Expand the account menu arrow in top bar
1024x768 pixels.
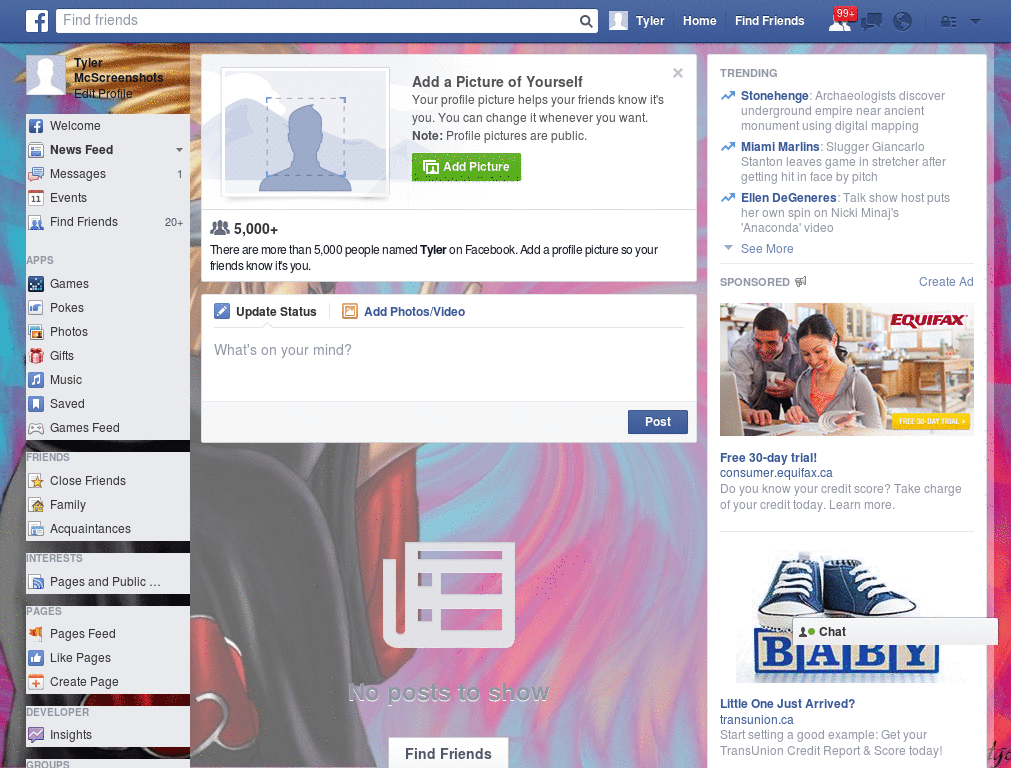[x=976, y=21]
